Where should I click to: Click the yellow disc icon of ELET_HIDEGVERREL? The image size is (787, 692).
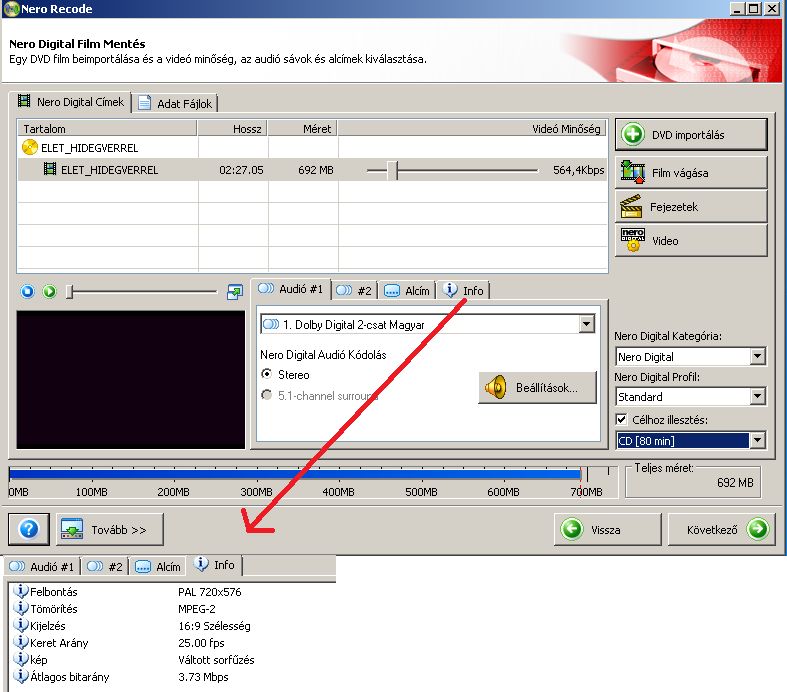[x=30, y=148]
